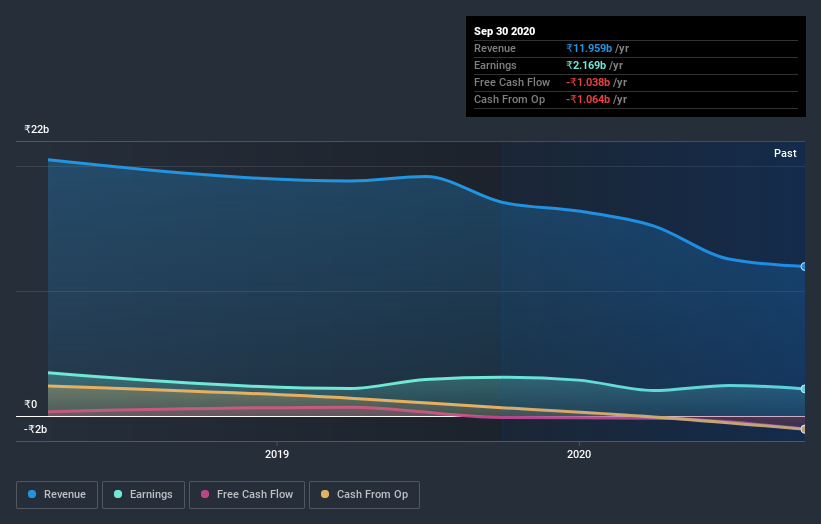Click the ₹11.959b revenue value
821x524 pixels.
pyautogui.click(x=589, y=48)
